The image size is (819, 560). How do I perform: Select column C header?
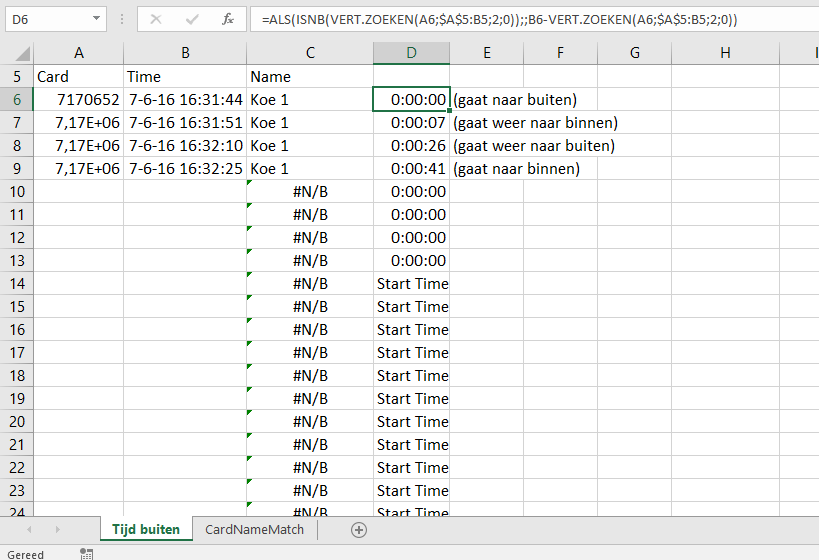point(310,53)
